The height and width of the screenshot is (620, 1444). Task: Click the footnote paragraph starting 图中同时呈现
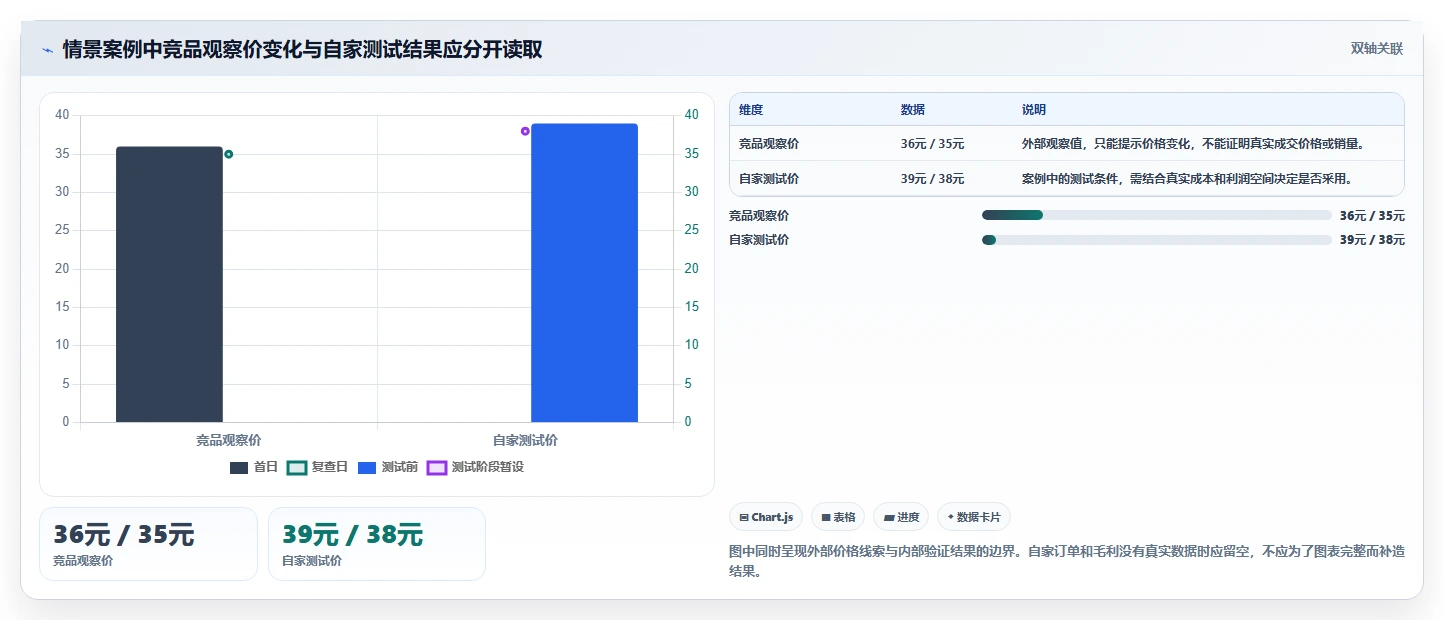pyautogui.click(x=1067, y=561)
